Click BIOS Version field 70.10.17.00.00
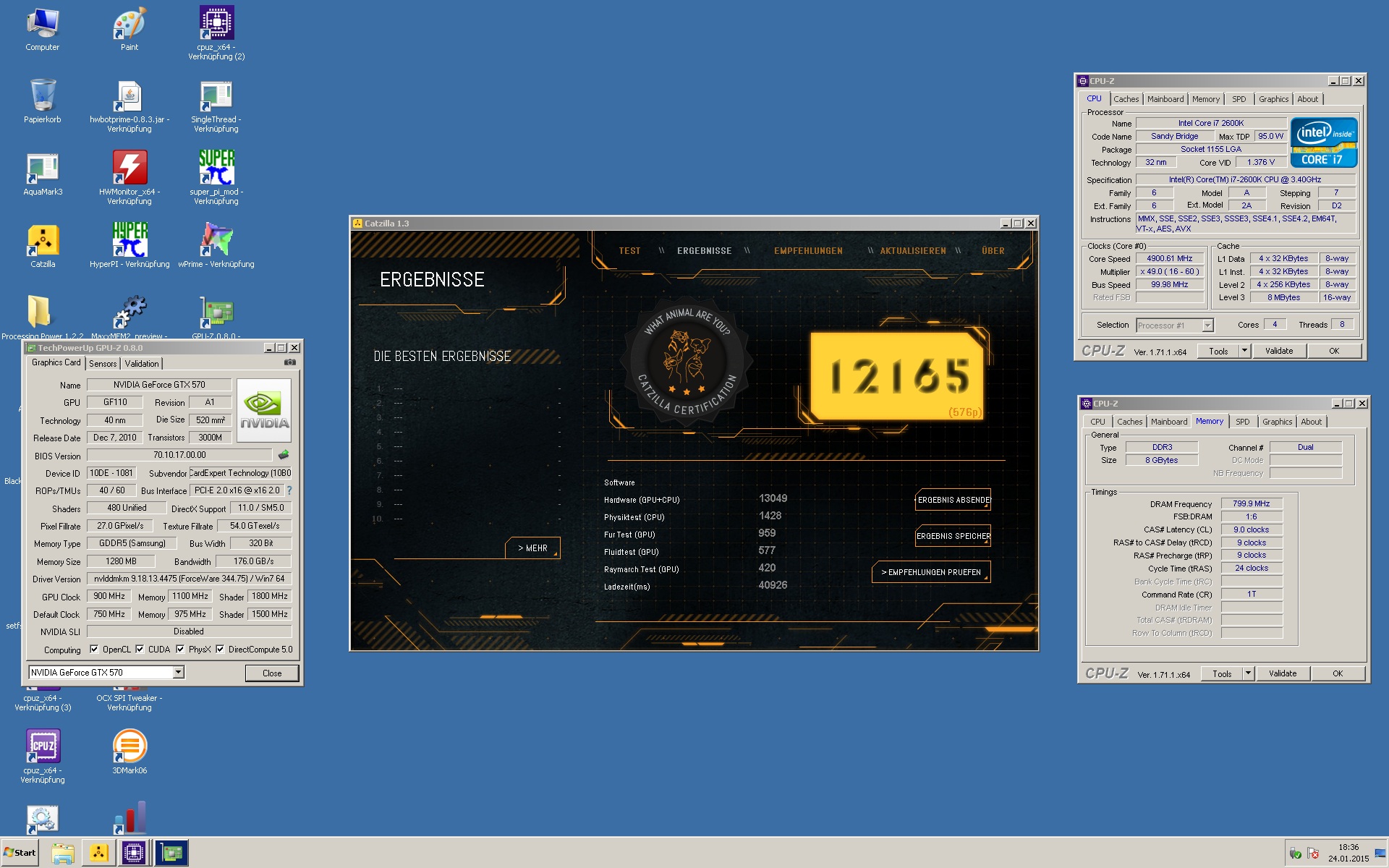1389x868 pixels. pyautogui.click(x=179, y=455)
